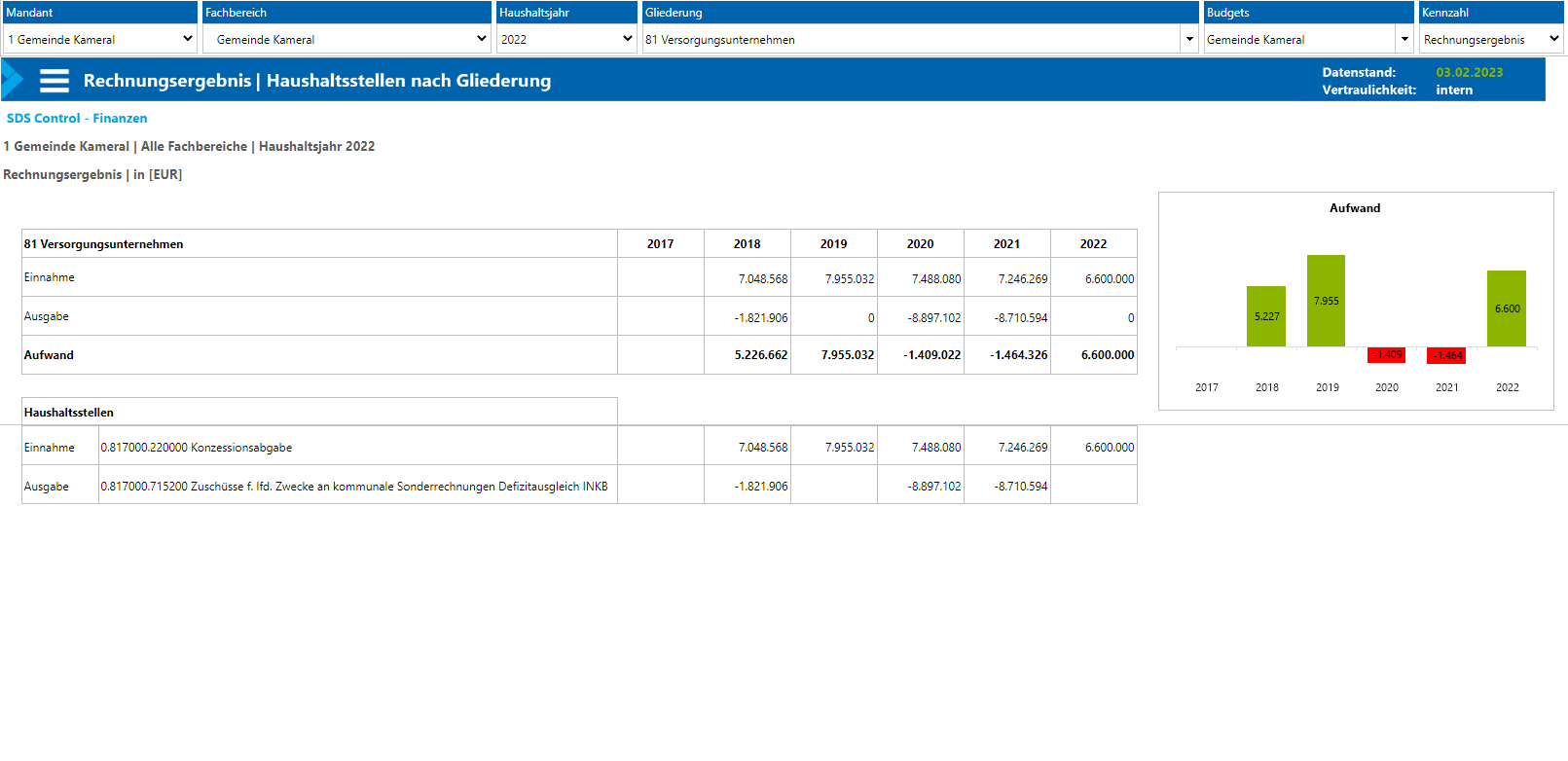Open the Mandant dropdown
Image resolution: width=1568 pixels, height=761 pixels.
(x=100, y=39)
